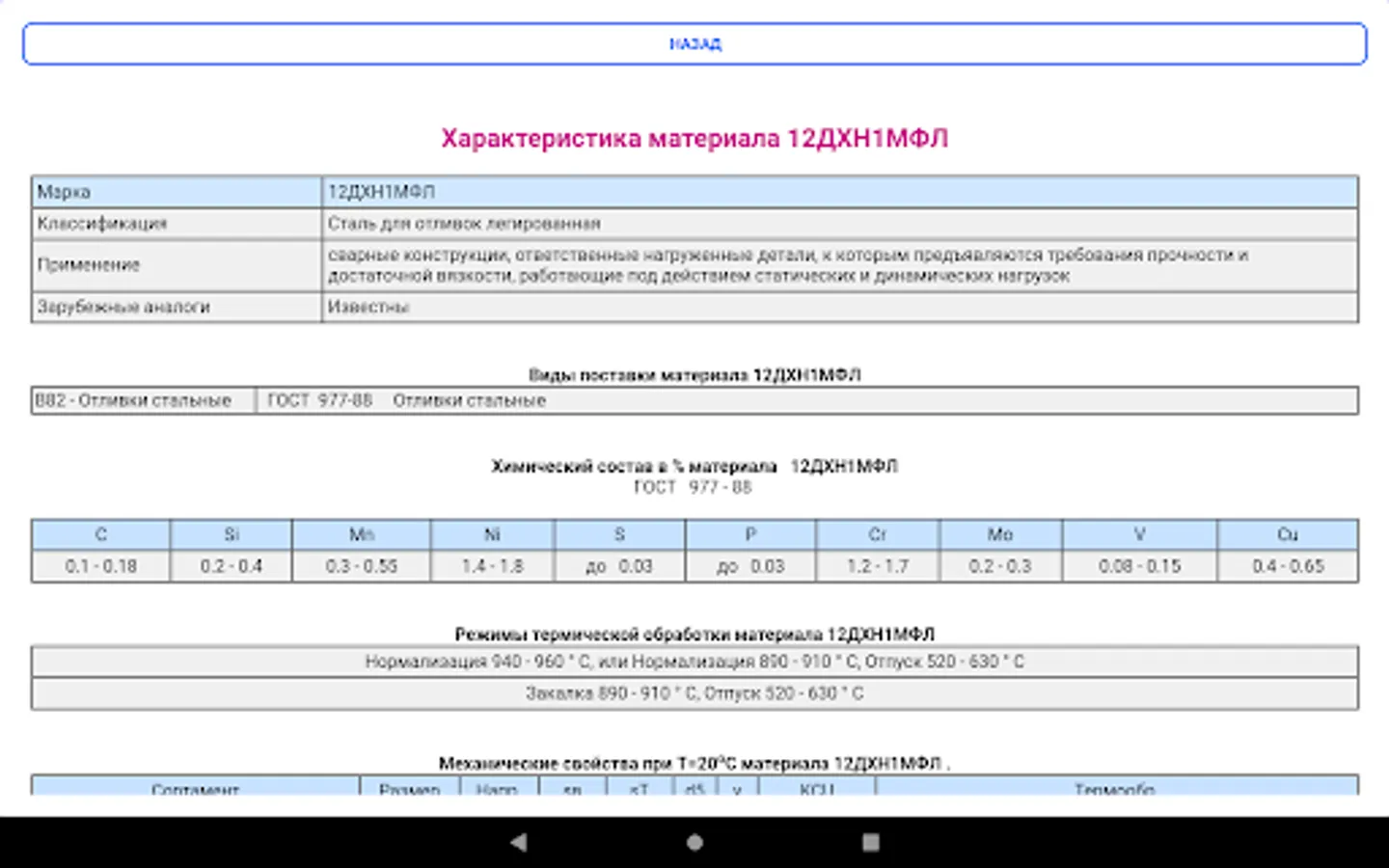Click the carbon value "0.1 - 0.18"
The width and height of the screenshot is (1389, 868).
coord(101,566)
